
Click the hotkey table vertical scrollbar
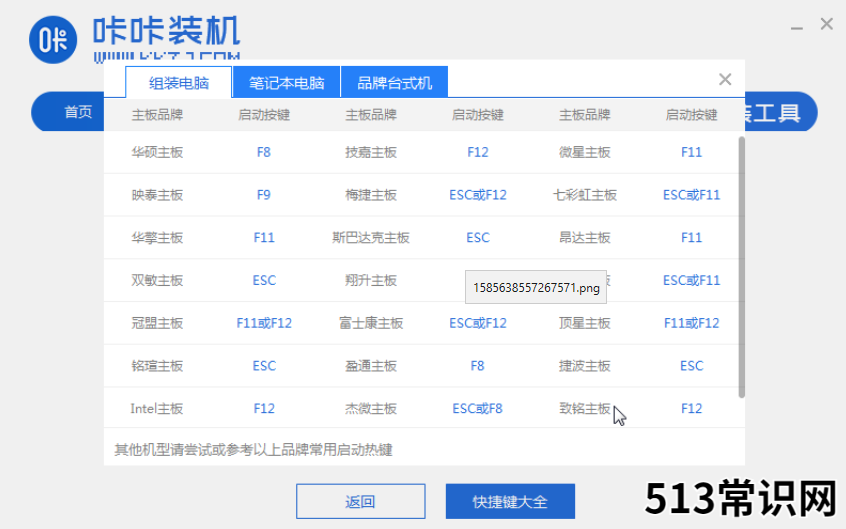tap(741, 267)
